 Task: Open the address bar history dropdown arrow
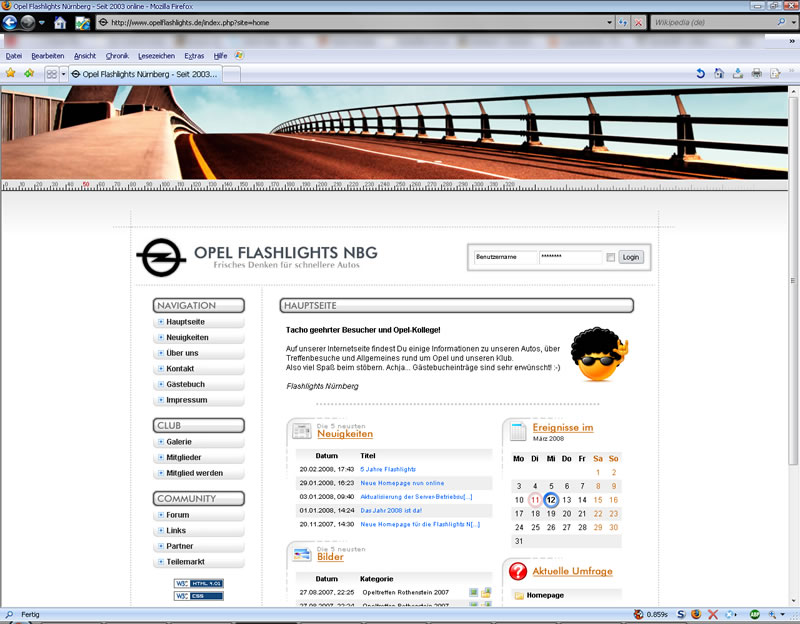click(609, 22)
